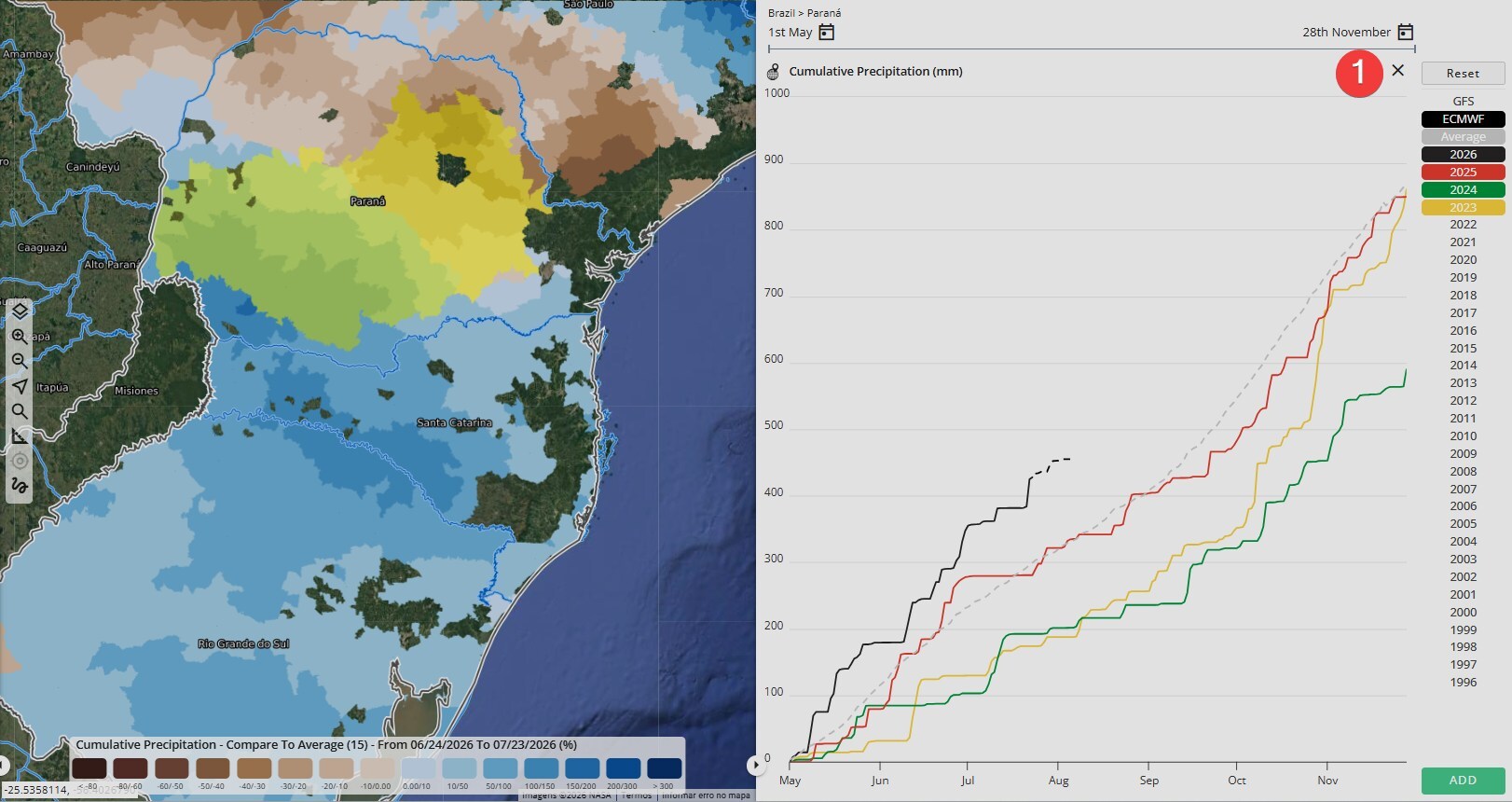This screenshot has width=1512, height=802.
Task: Click the Paraná label on the map
Action: 368,201
